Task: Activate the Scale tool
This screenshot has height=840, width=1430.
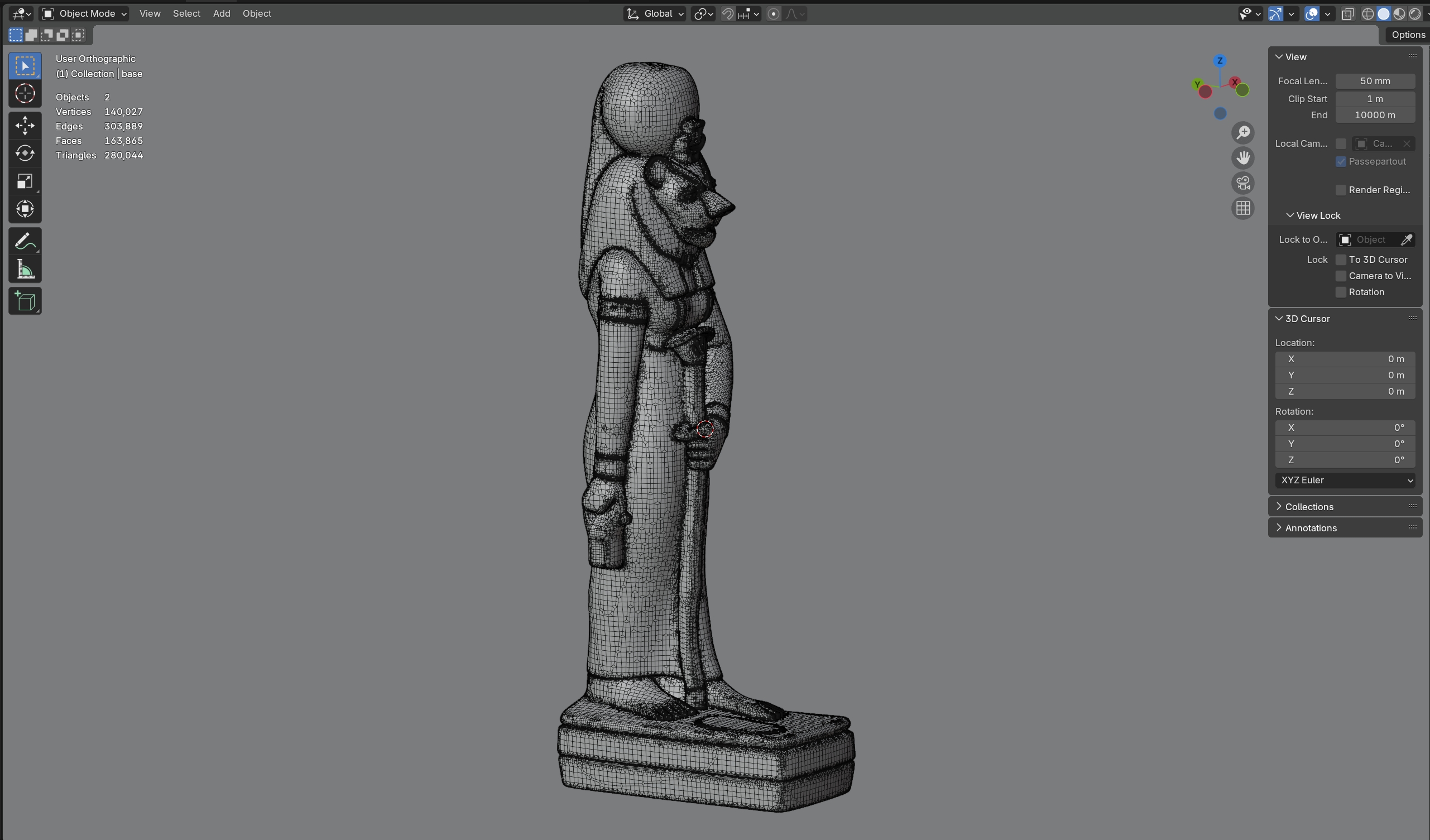Action: pyautogui.click(x=25, y=181)
